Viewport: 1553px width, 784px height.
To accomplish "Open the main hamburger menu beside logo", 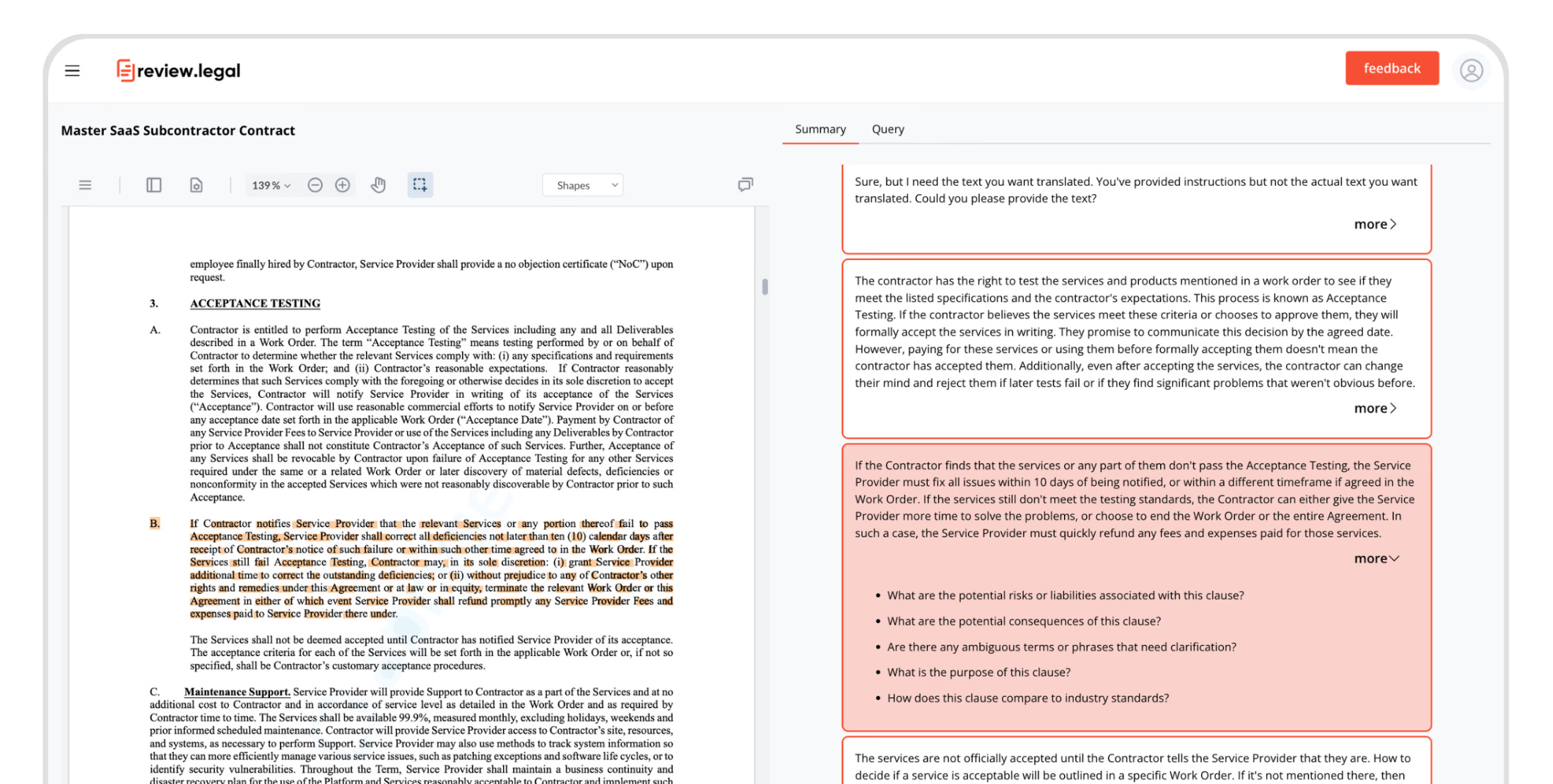I will 72,71.
